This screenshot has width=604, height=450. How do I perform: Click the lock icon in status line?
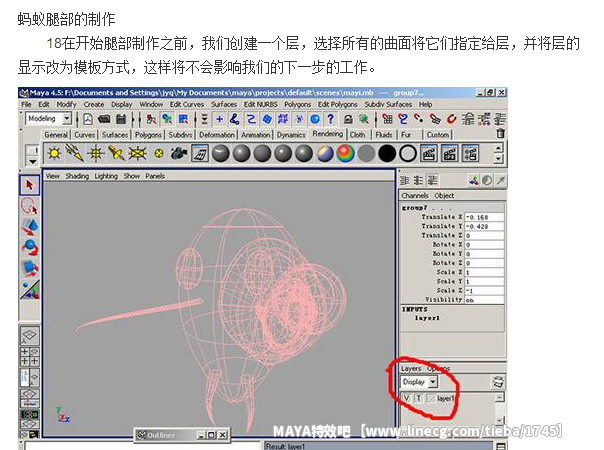[348, 119]
